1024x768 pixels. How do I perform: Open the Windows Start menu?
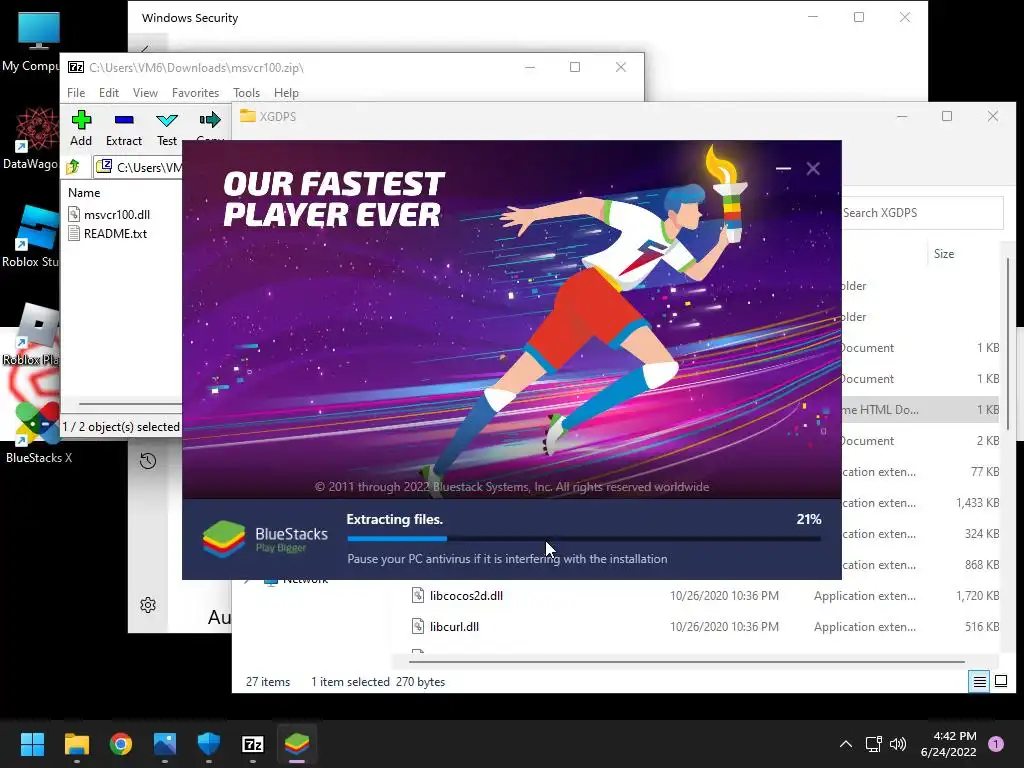(x=32, y=744)
